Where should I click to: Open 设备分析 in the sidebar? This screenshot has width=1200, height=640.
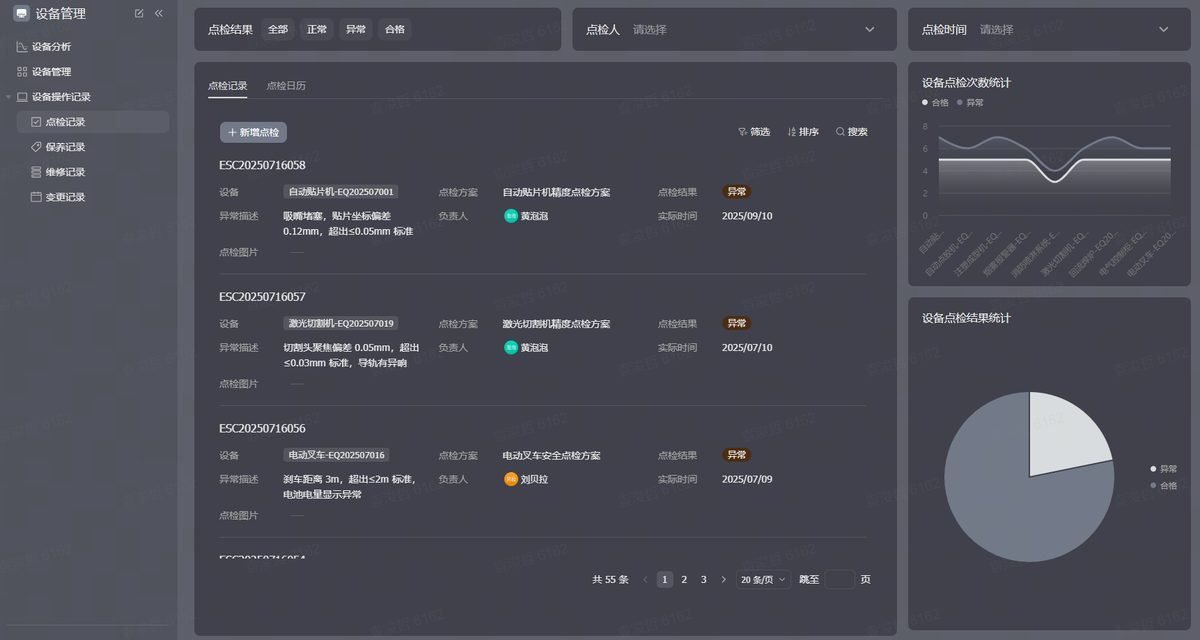click(51, 47)
